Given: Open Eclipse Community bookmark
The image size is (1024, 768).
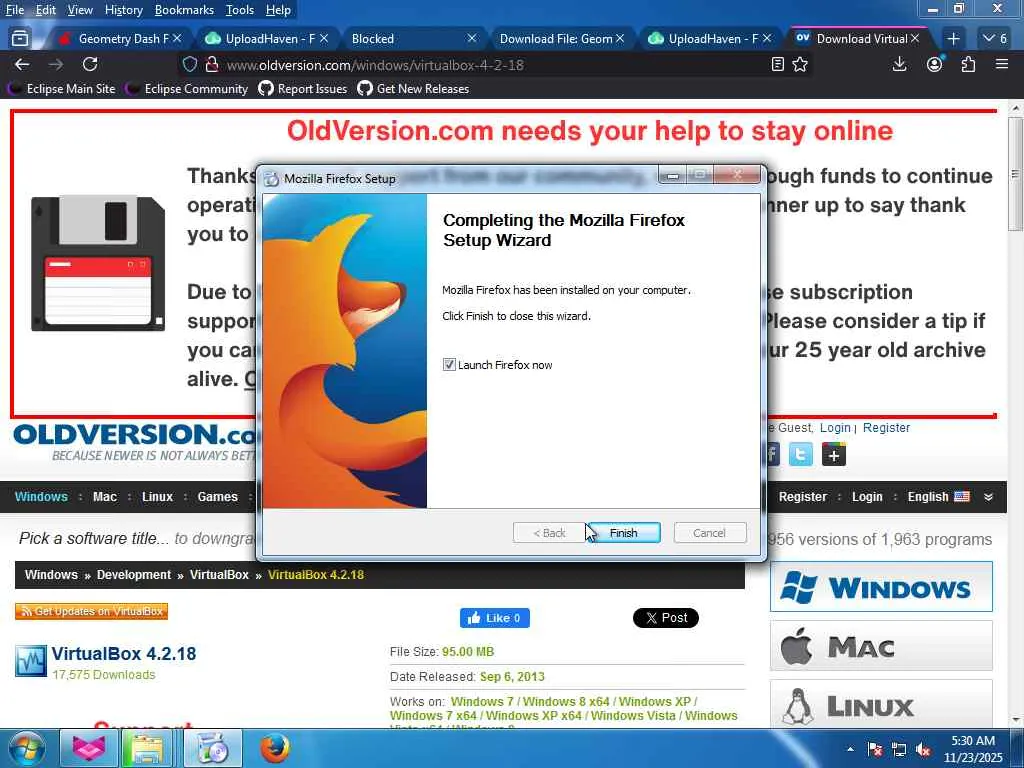Looking at the screenshot, I should [x=189, y=89].
